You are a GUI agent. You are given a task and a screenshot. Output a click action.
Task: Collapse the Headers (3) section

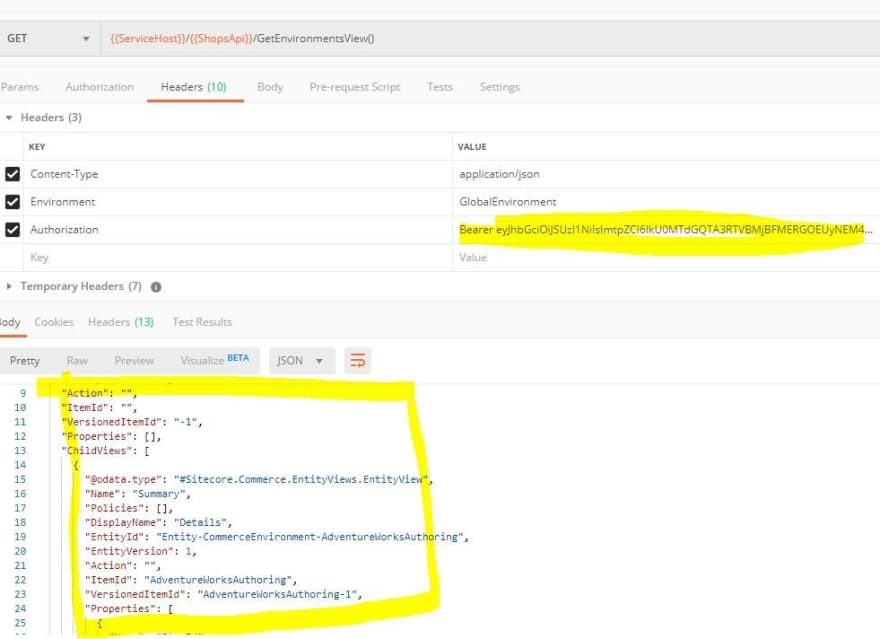pyautogui.click(x=9, y=118)
